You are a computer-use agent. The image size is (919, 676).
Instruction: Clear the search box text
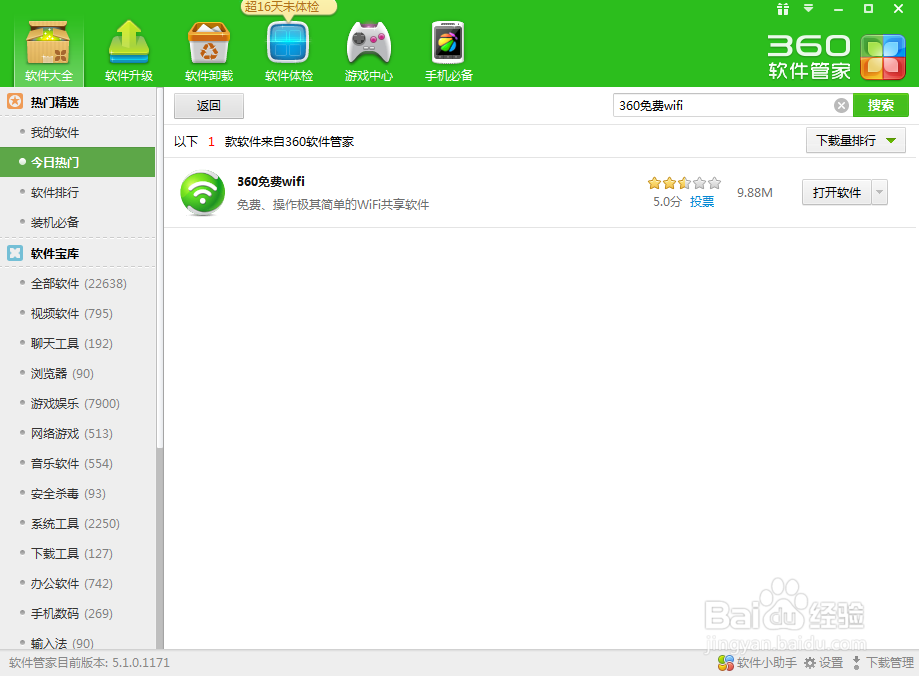pyautogui.click(x=841, y=106)
